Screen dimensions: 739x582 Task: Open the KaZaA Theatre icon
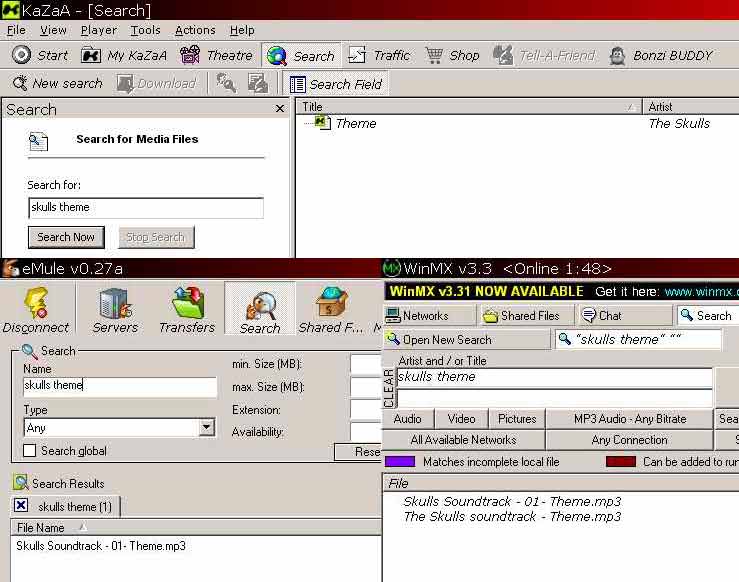click(190, 55)
